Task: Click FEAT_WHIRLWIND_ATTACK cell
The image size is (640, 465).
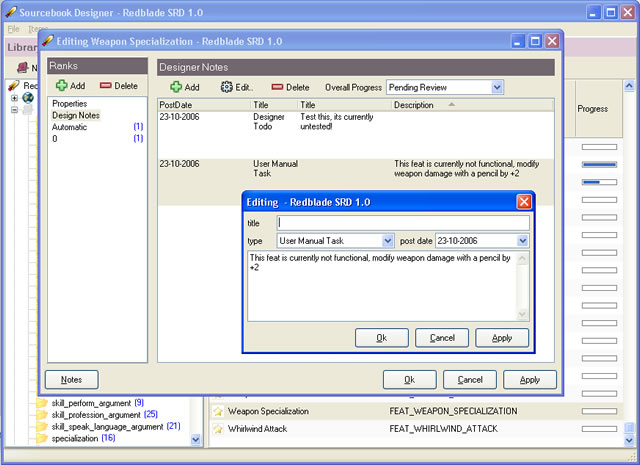Action: point(443,429)
